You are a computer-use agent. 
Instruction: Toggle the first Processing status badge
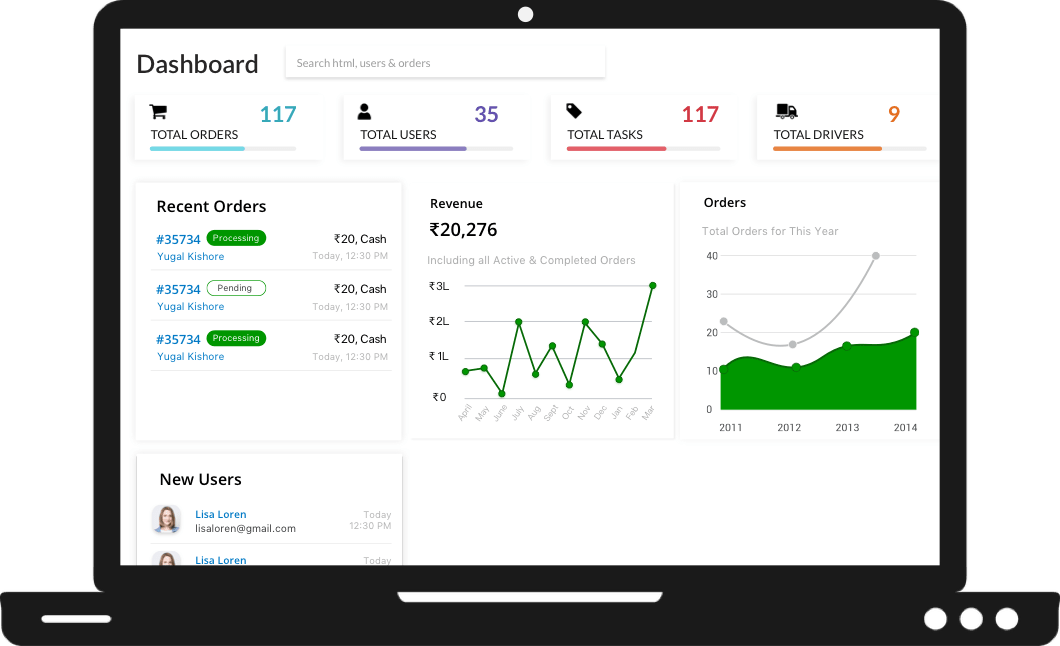pyautogui.click(x=236, y=238)
